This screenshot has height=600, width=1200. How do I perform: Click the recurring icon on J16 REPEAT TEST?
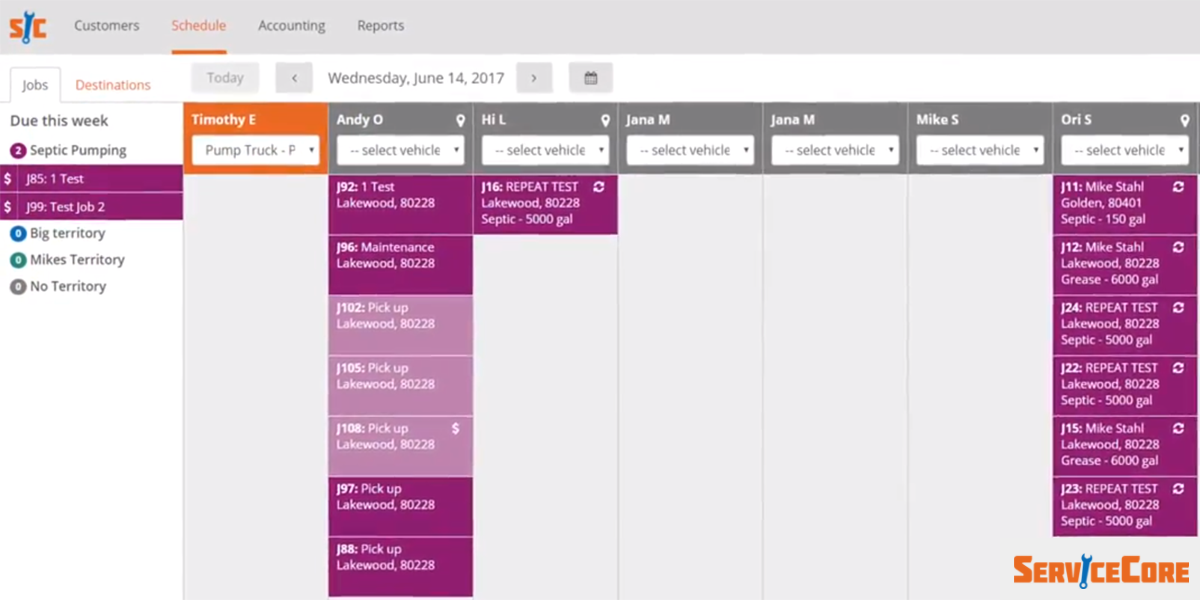[x=599, y=186]
